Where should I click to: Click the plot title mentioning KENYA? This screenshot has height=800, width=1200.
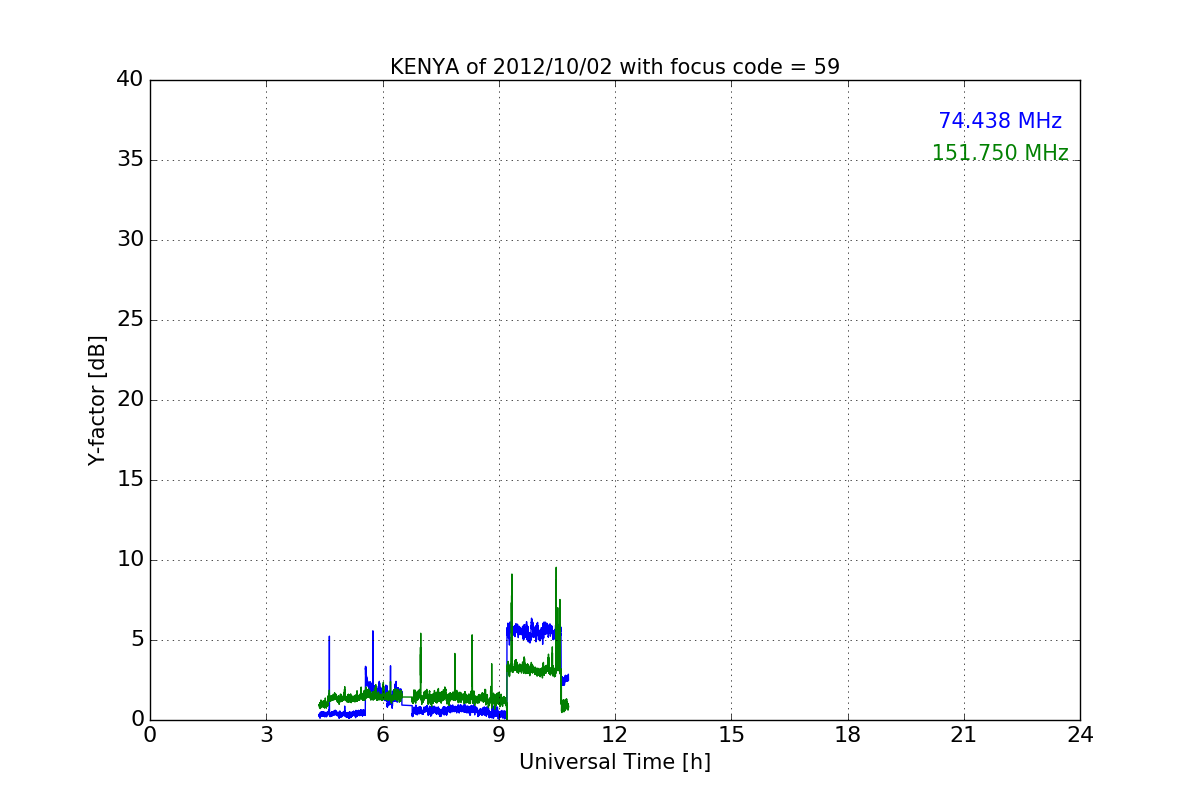pos(615,67)
